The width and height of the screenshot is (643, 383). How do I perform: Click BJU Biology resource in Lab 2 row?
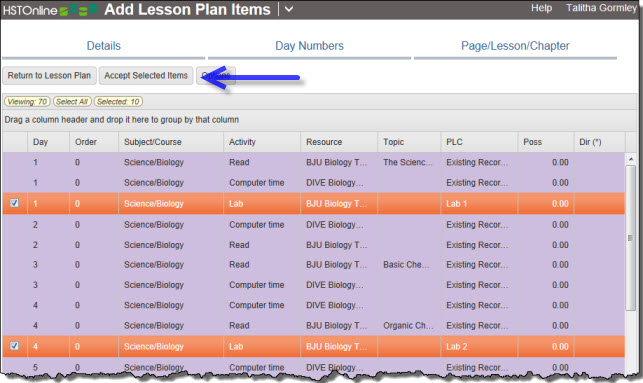339,347
